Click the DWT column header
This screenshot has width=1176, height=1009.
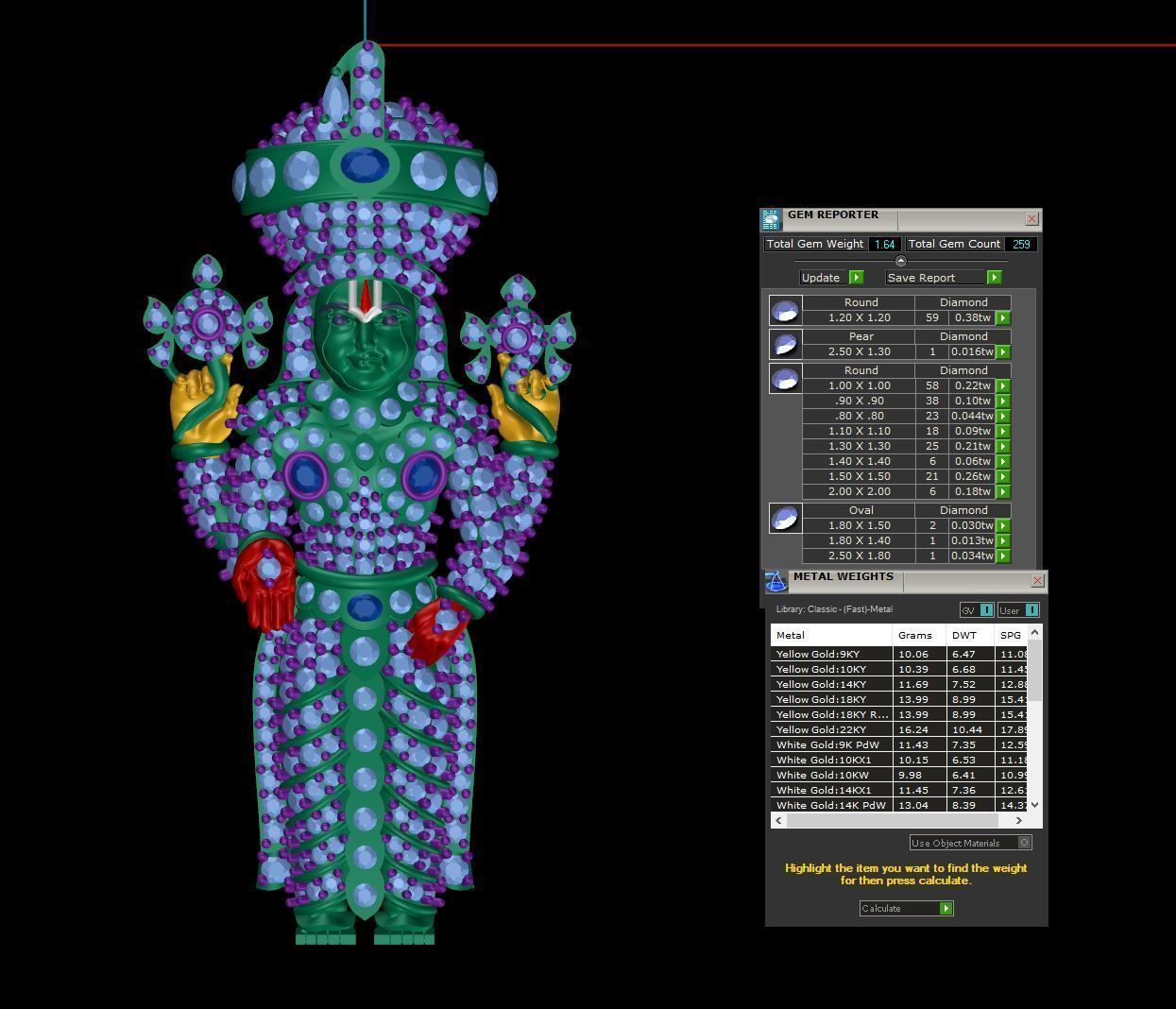pyautogui.click(x=970, y=636)
